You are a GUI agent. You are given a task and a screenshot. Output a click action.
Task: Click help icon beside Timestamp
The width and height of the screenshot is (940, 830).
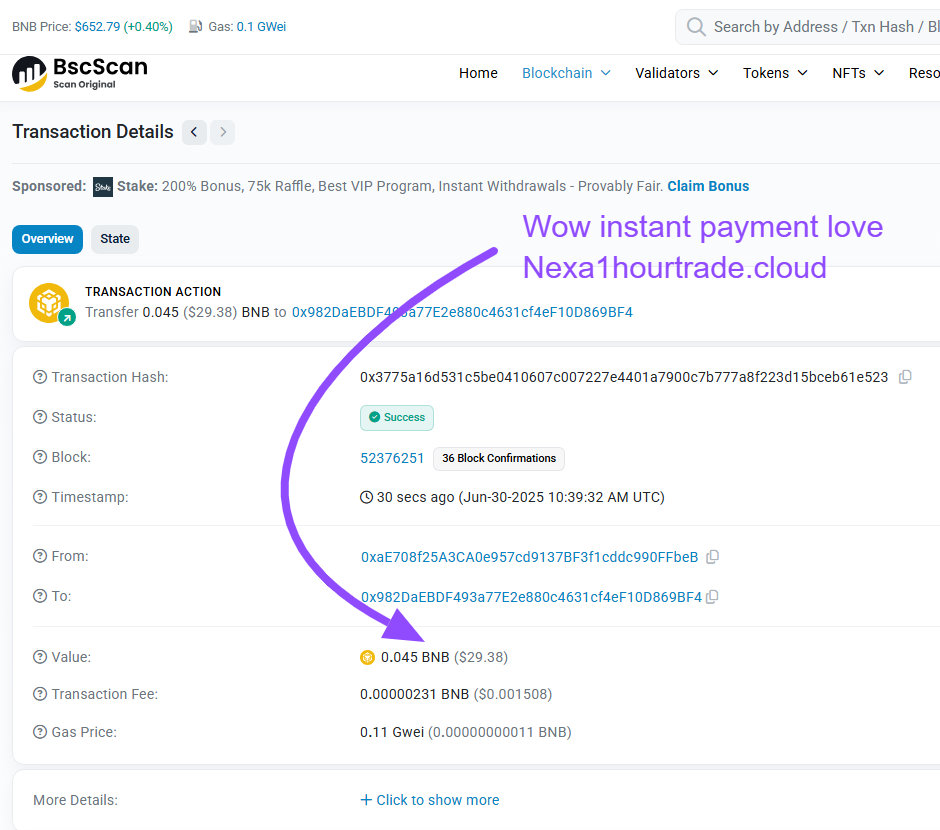tap(40, 497)
